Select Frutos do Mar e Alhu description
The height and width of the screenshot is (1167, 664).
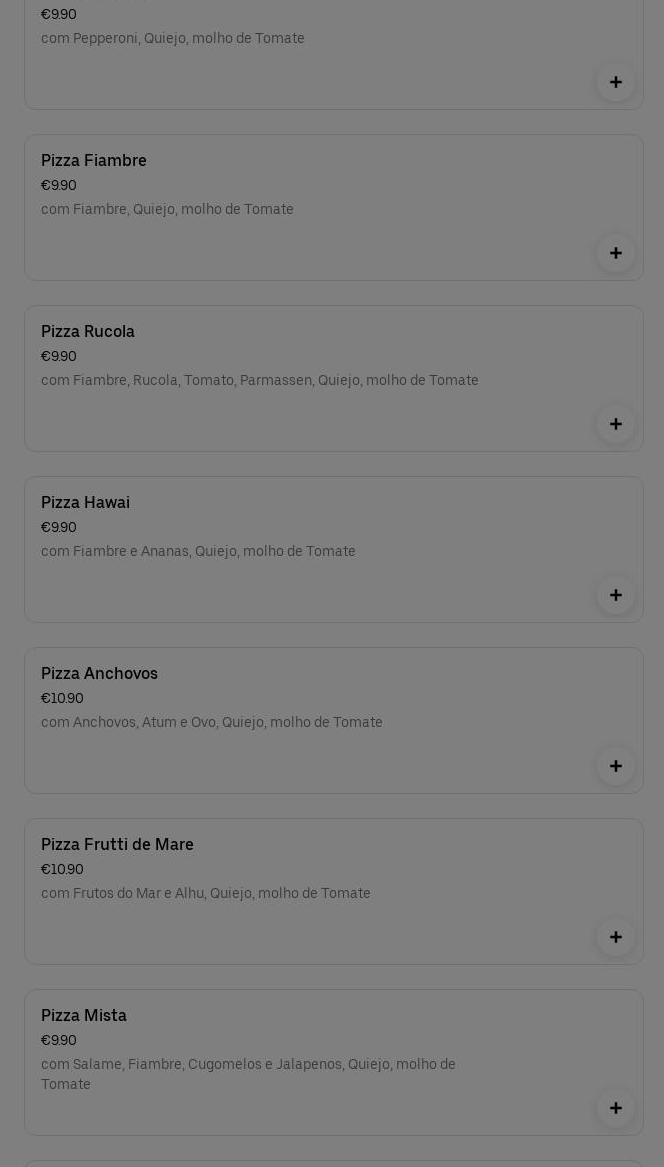click(x=205, y=893)
